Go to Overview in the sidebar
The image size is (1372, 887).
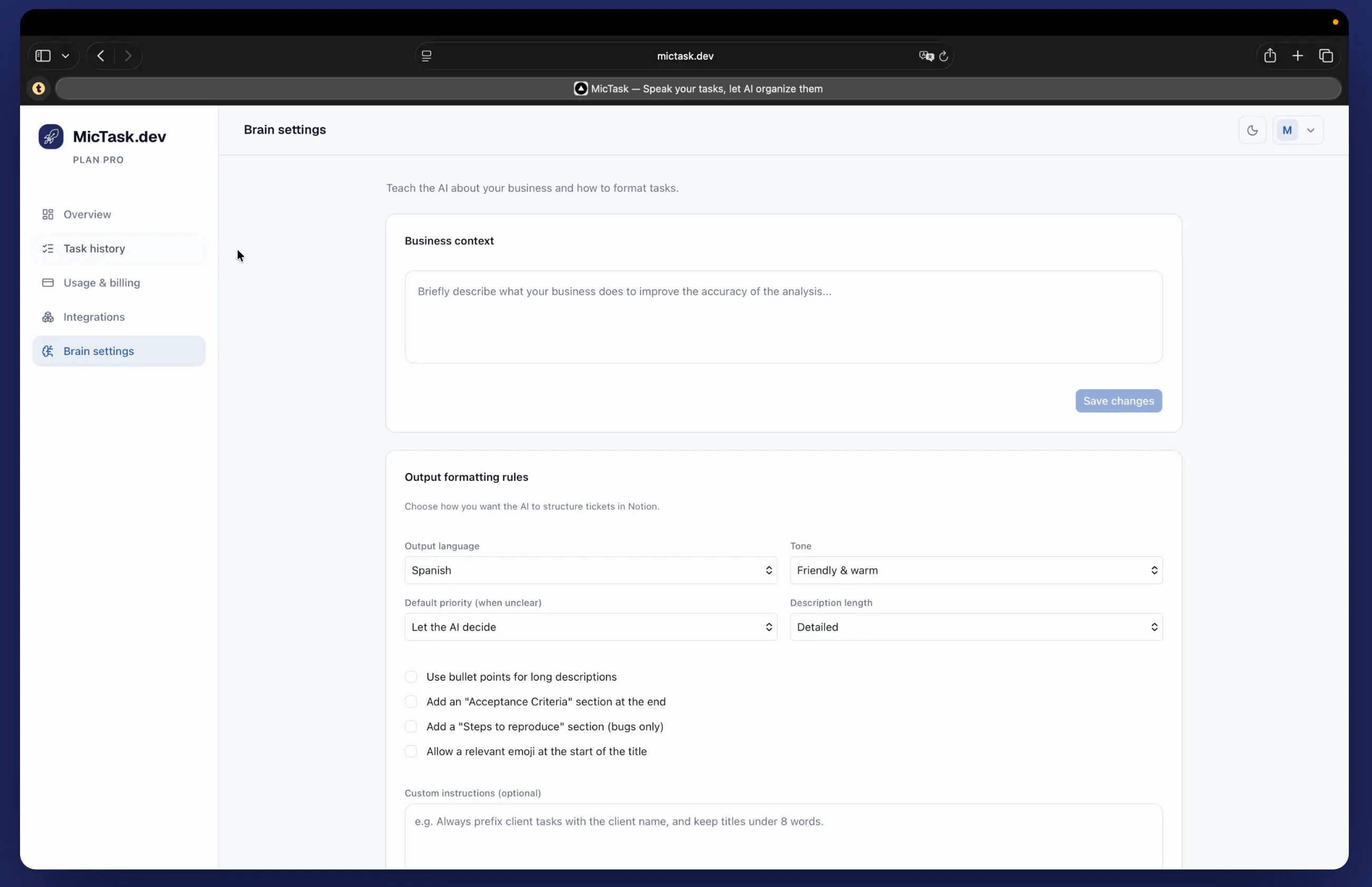(119, 214)
